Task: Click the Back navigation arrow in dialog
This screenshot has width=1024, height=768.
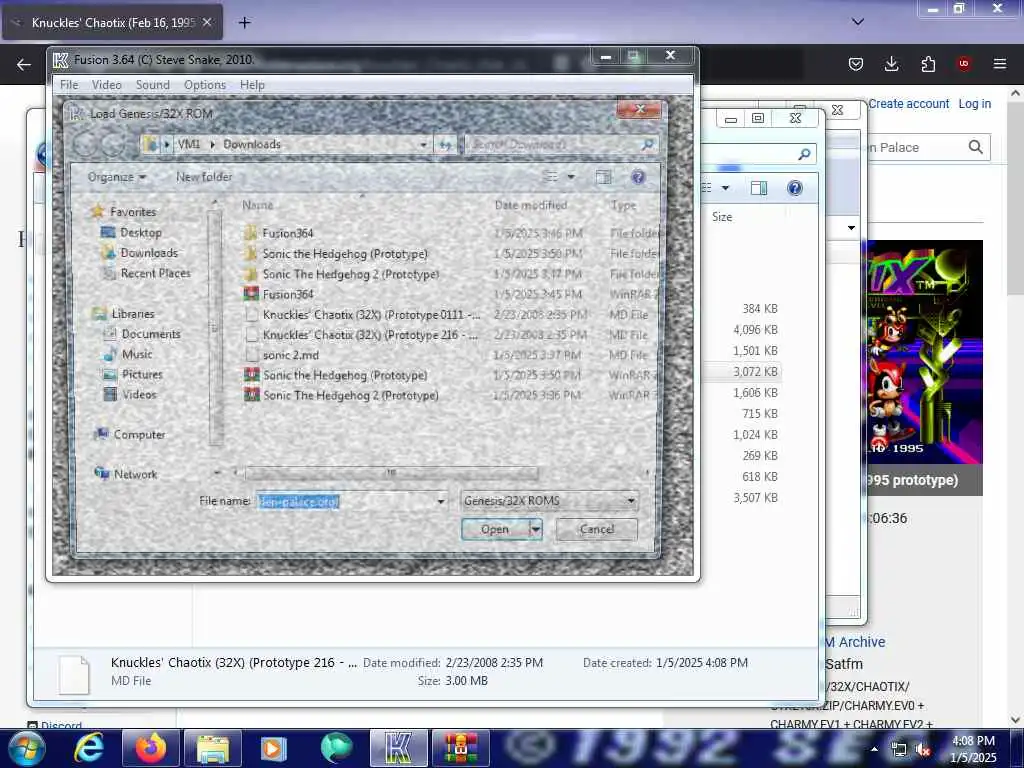Action: tap(85, 144)
